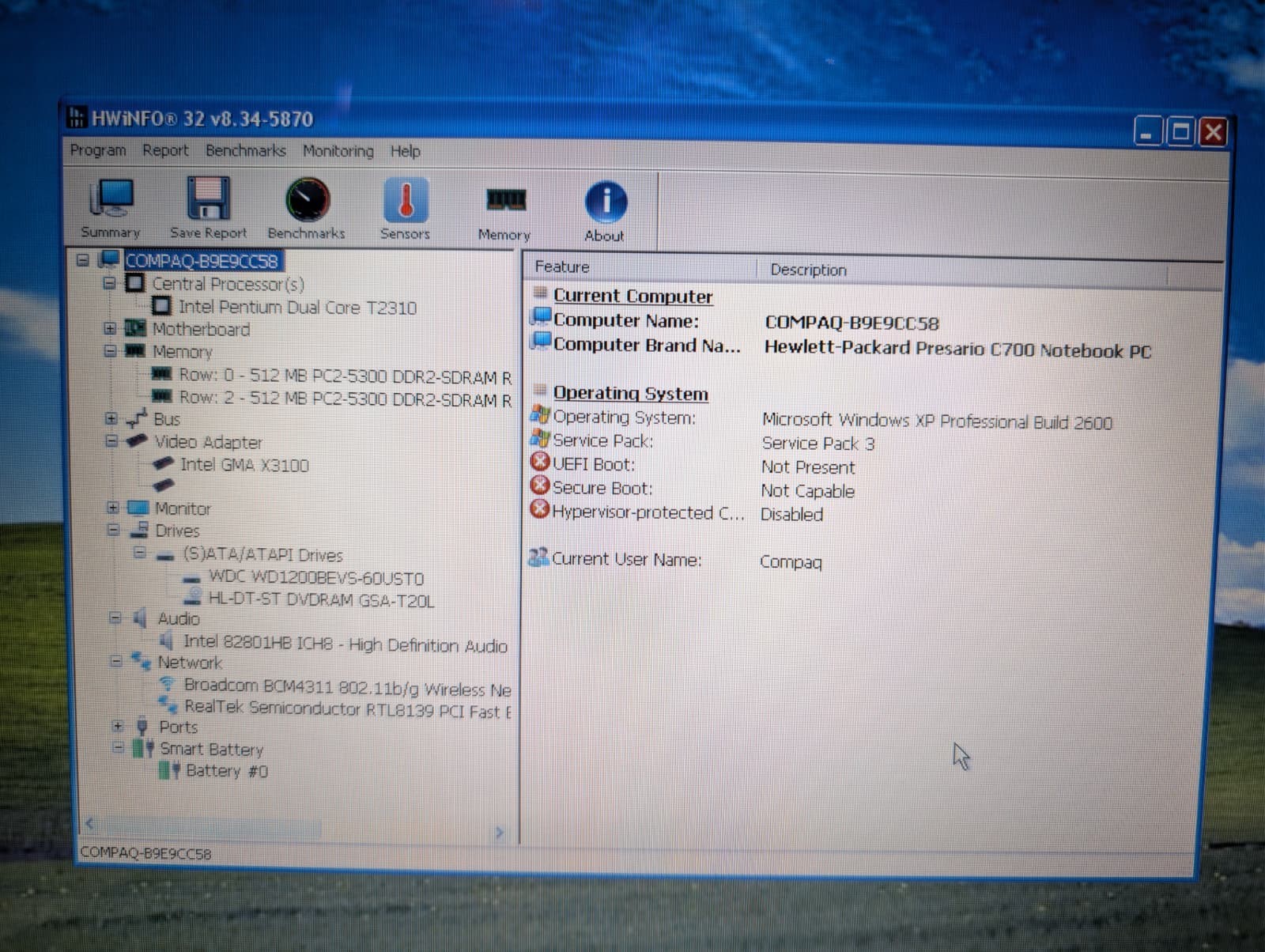Click the Central Processor(s) chip icon
Image resolution: width=1265 pixels, height=952 pixels.
tap(135, 283)
